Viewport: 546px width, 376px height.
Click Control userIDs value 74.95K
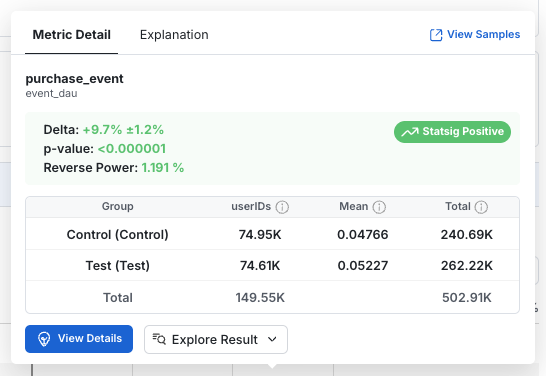tap(260, 235)
